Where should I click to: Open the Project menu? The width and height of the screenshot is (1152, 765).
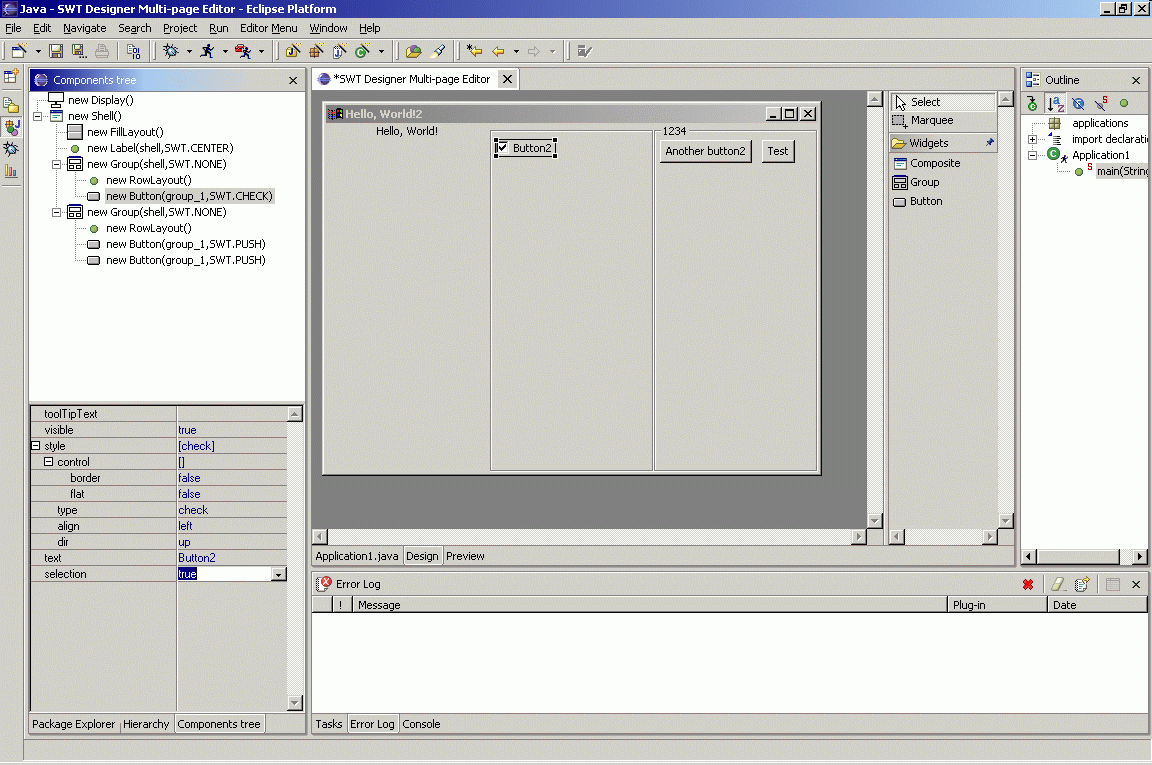pos(180,28)
